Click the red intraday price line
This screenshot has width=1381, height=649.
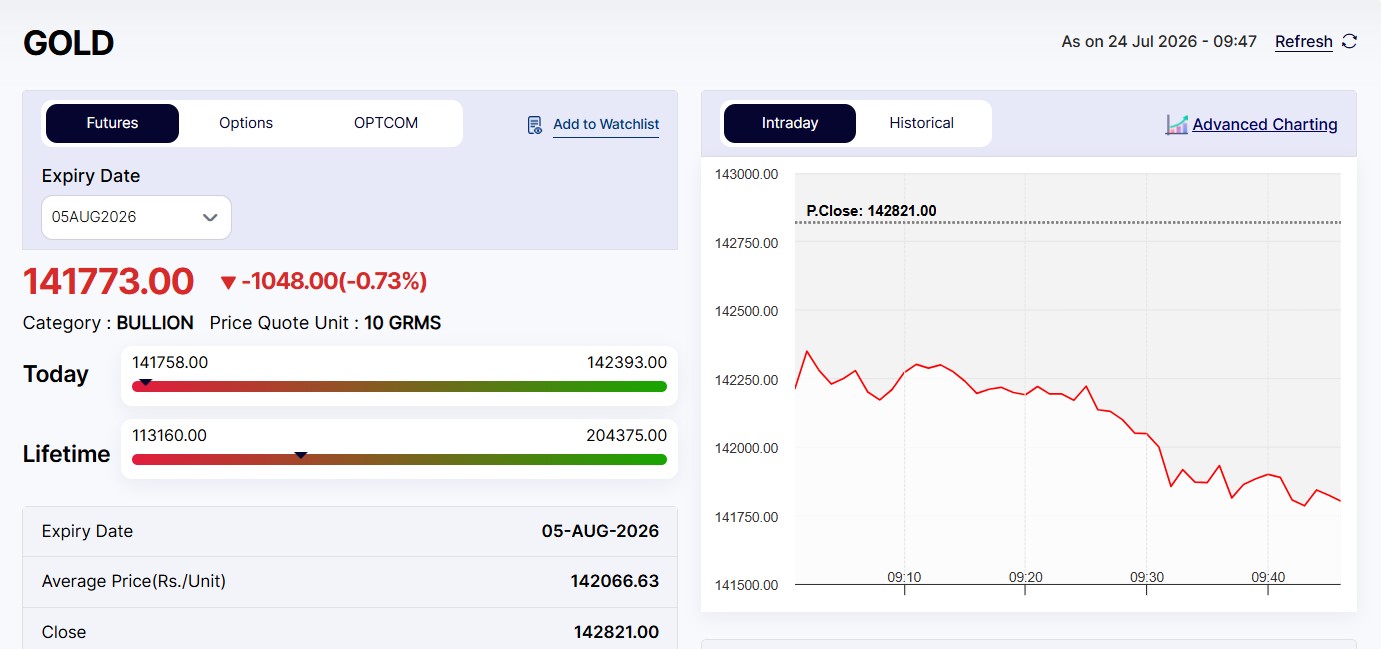pyautogui.click(x=1068, y=427)
